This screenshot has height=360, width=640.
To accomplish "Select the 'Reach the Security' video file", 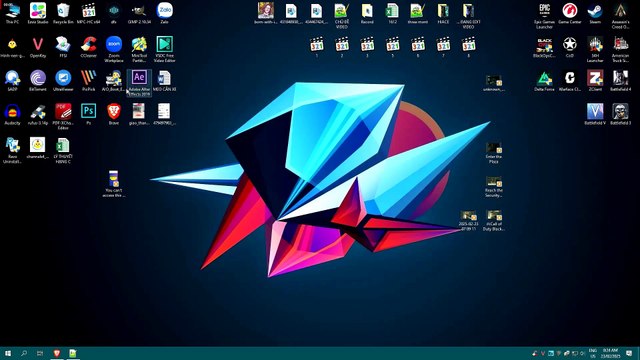I will coord(493,187).
